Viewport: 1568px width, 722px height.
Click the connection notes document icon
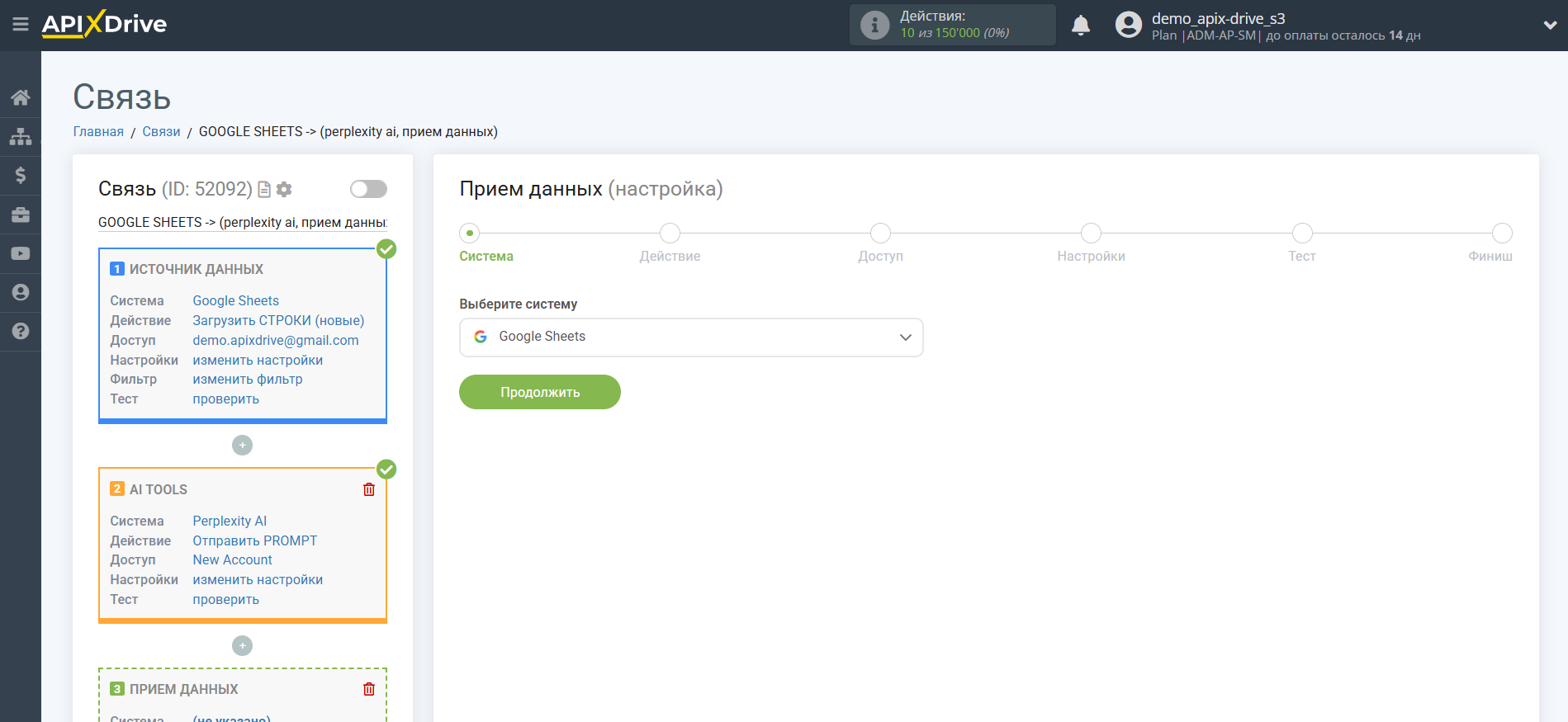(x=264, y=190)
